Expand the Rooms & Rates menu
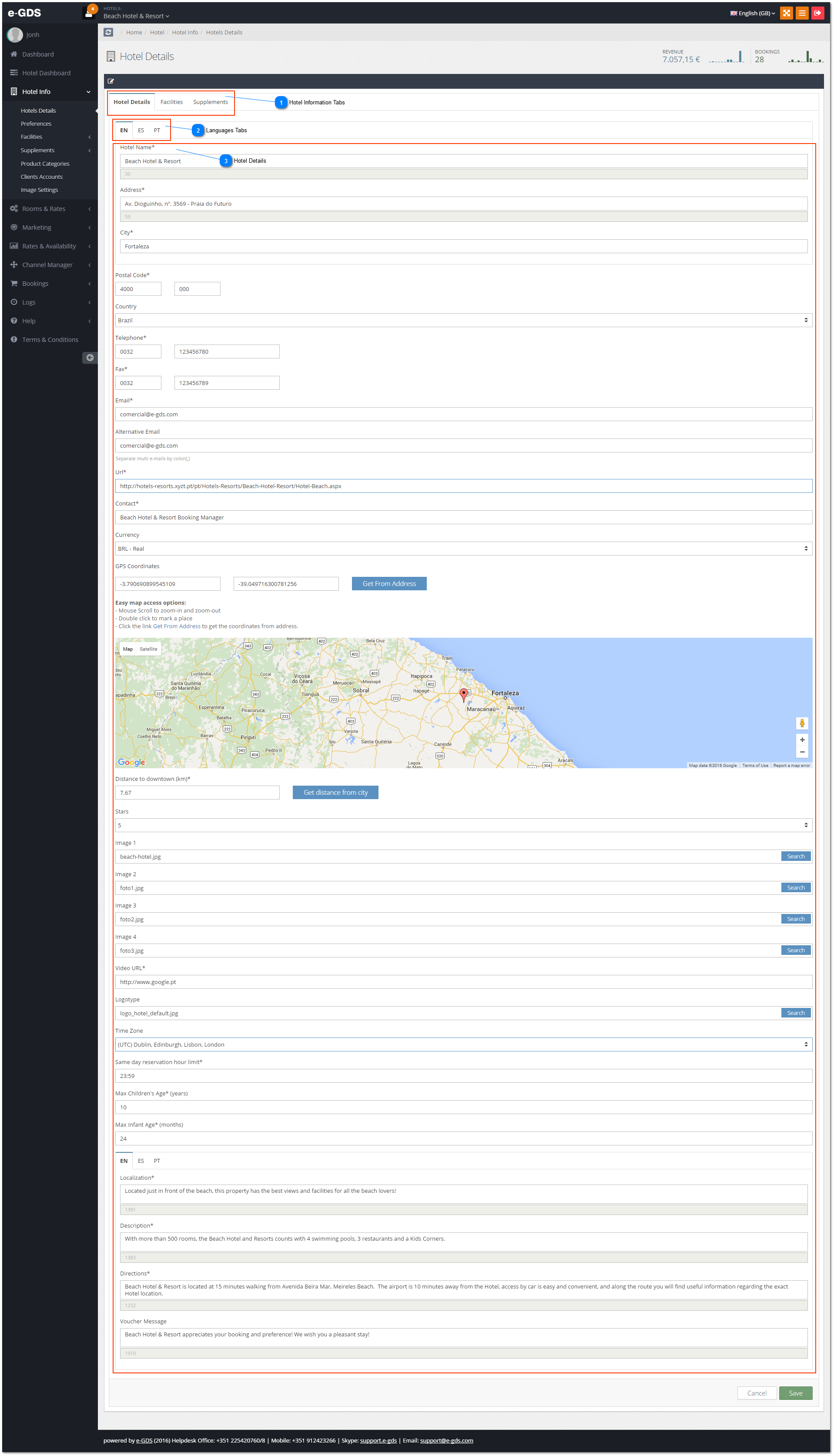 tap(89, 209)
